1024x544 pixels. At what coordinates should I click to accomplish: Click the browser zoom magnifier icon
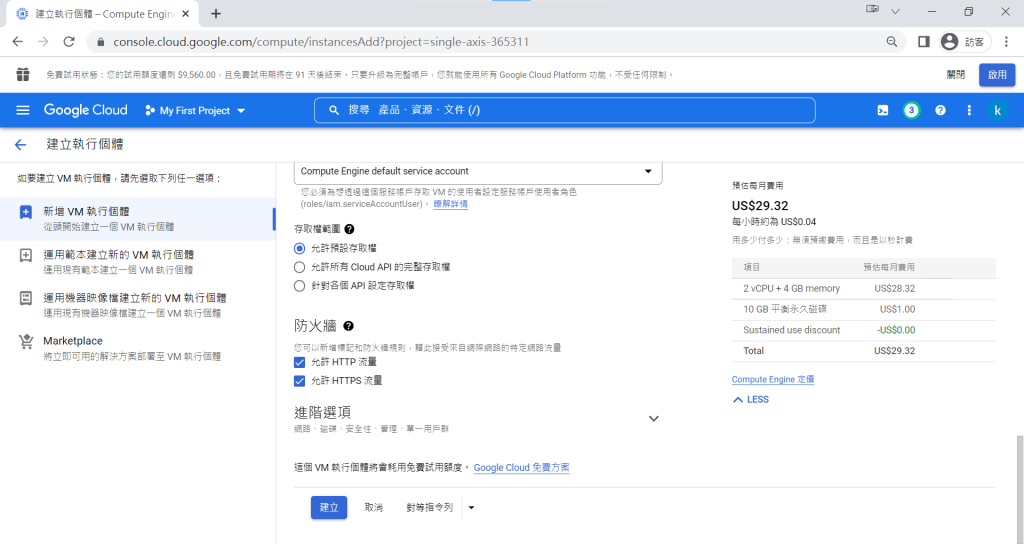click(x=891, y=42)
